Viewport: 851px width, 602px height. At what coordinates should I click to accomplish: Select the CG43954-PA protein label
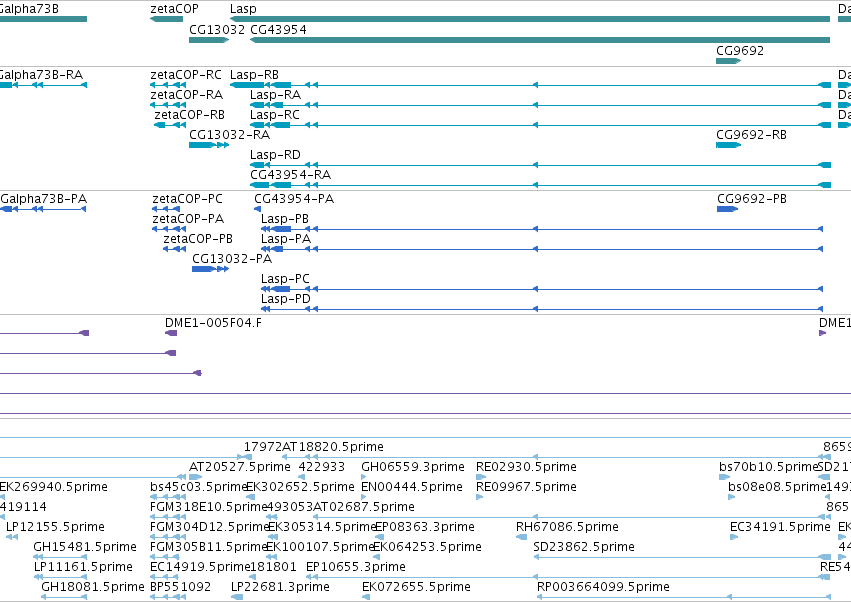tap(294, 199)
